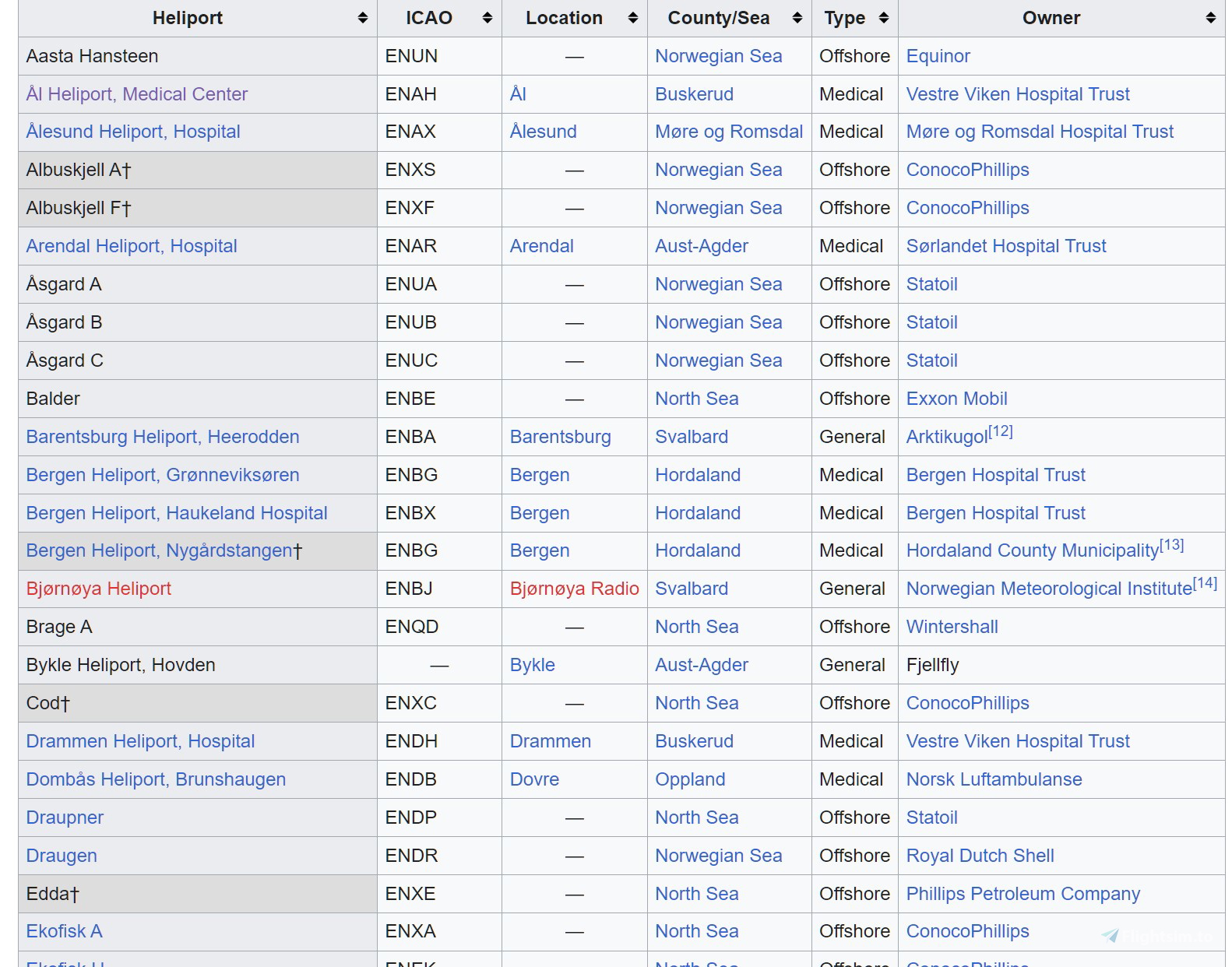Screen dimensions: 1232x967
Task: Open the Royal Dutch Shell link
Action: tap(980, 856)
